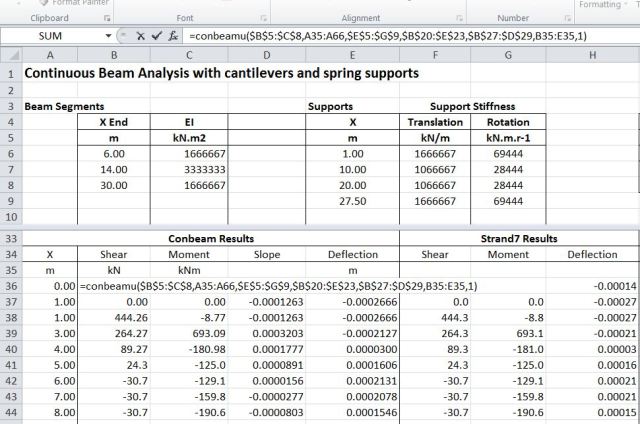Screen dimensions: 640x424
Task: Click the Cancel formula X icon
Action: [x=141, y=35]
